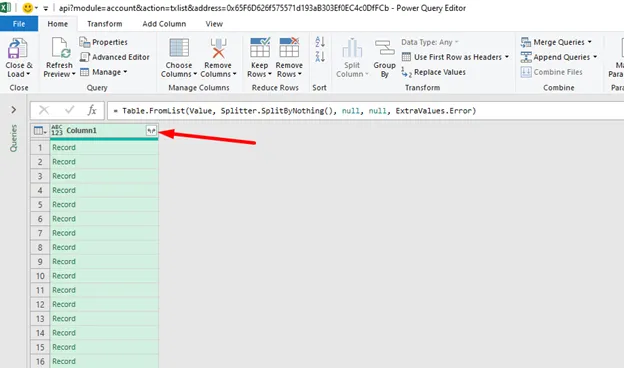Click the Excel icon in title bar
Image resolution: width=624 pixels, height=368 pixels.
pyautogui.click(x=5, y=7)
